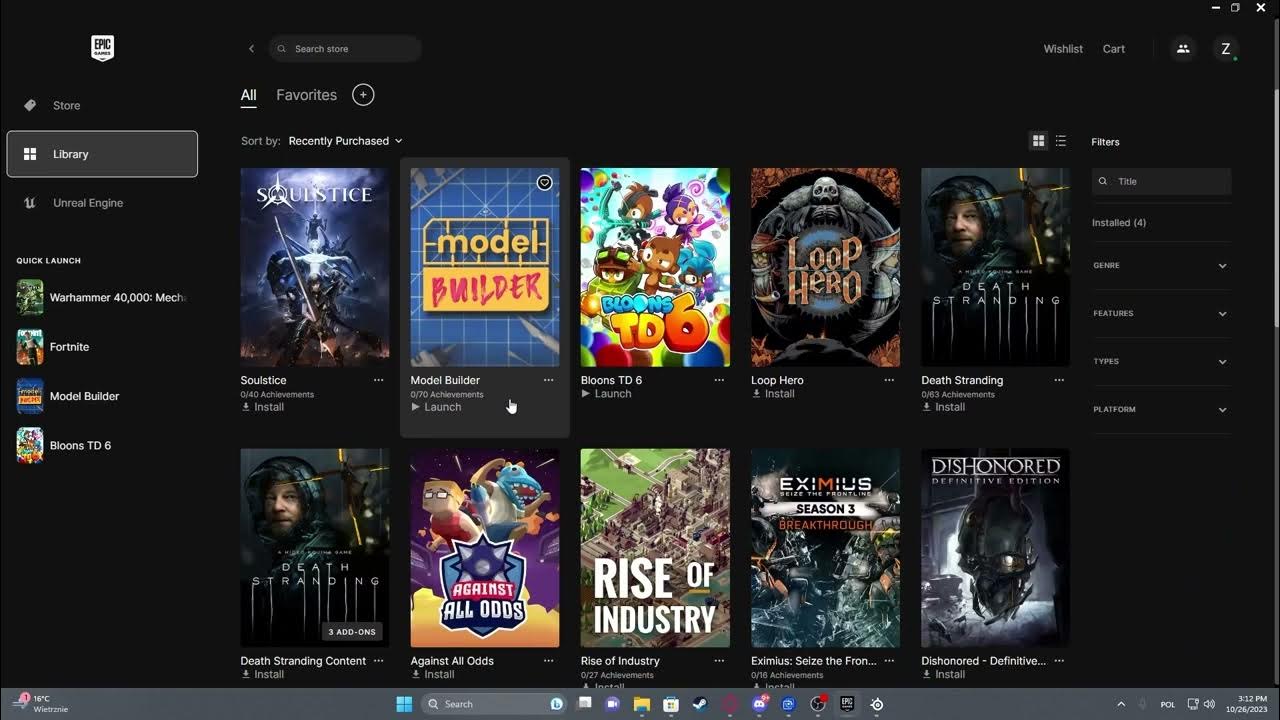Open Death Stranding Content options menu
Screen dimensions: 1280x720
pyautogui.click(x=378, y=661)
